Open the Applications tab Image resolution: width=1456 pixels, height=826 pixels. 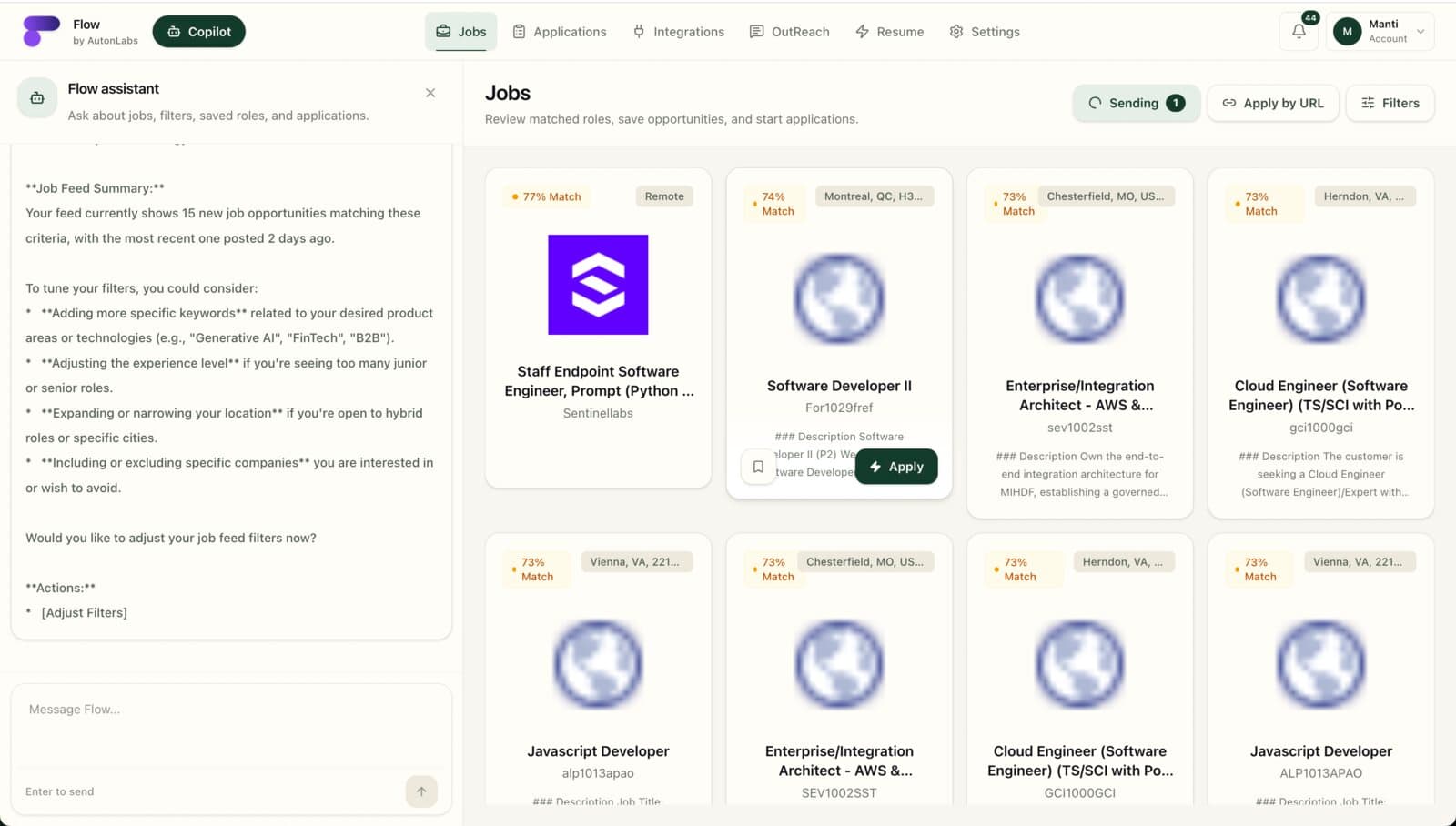pos(559,31)
